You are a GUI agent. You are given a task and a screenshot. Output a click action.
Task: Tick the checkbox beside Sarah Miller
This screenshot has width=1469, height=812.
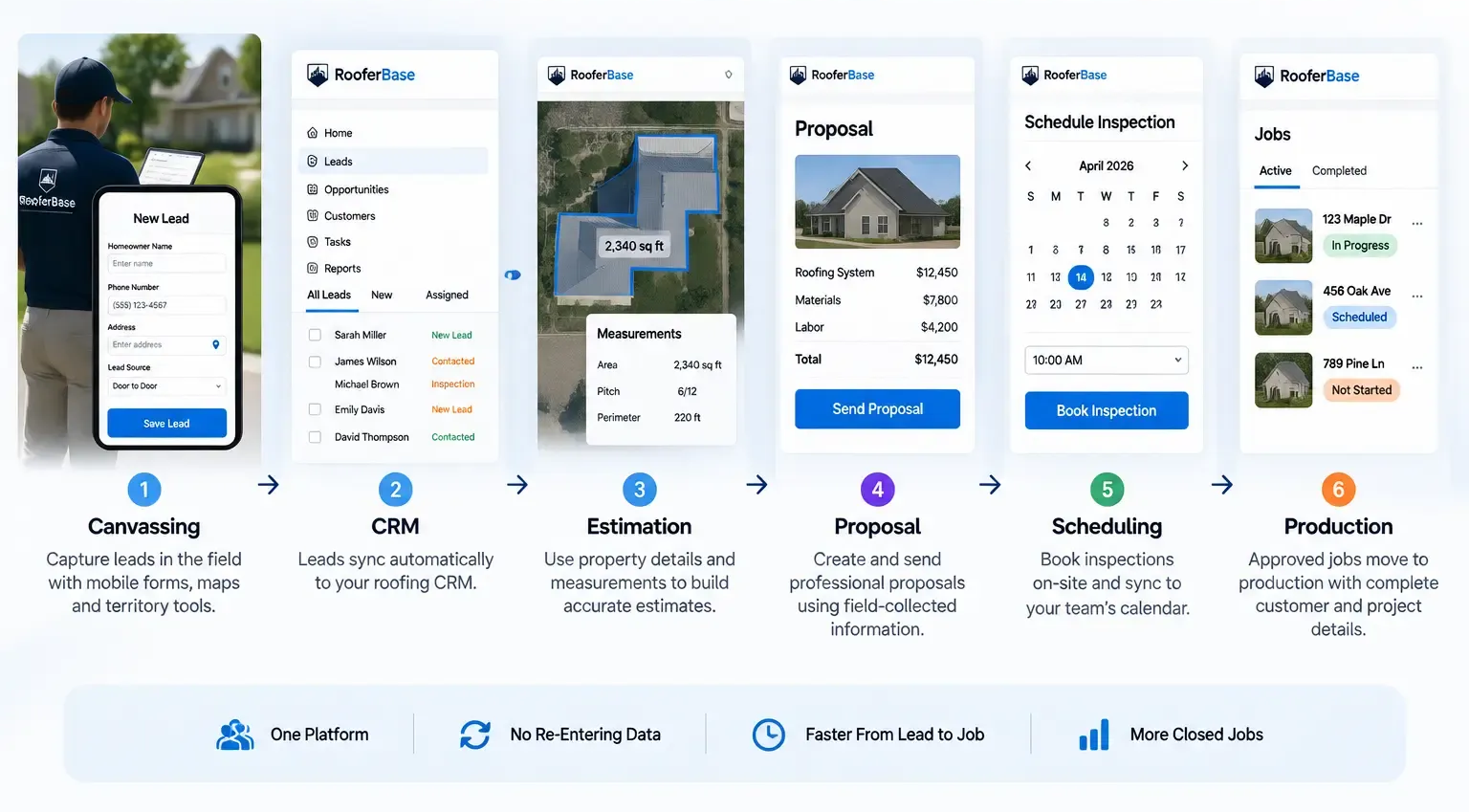[315, 335]
